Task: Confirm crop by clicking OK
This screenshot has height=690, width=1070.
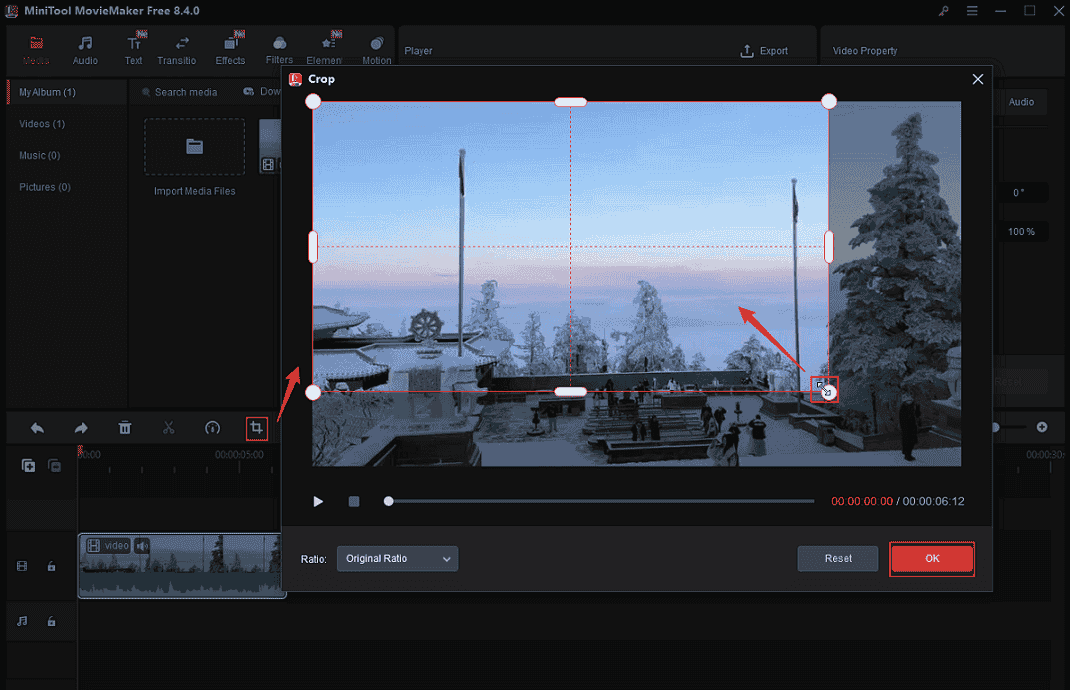Action: point(931,559)
